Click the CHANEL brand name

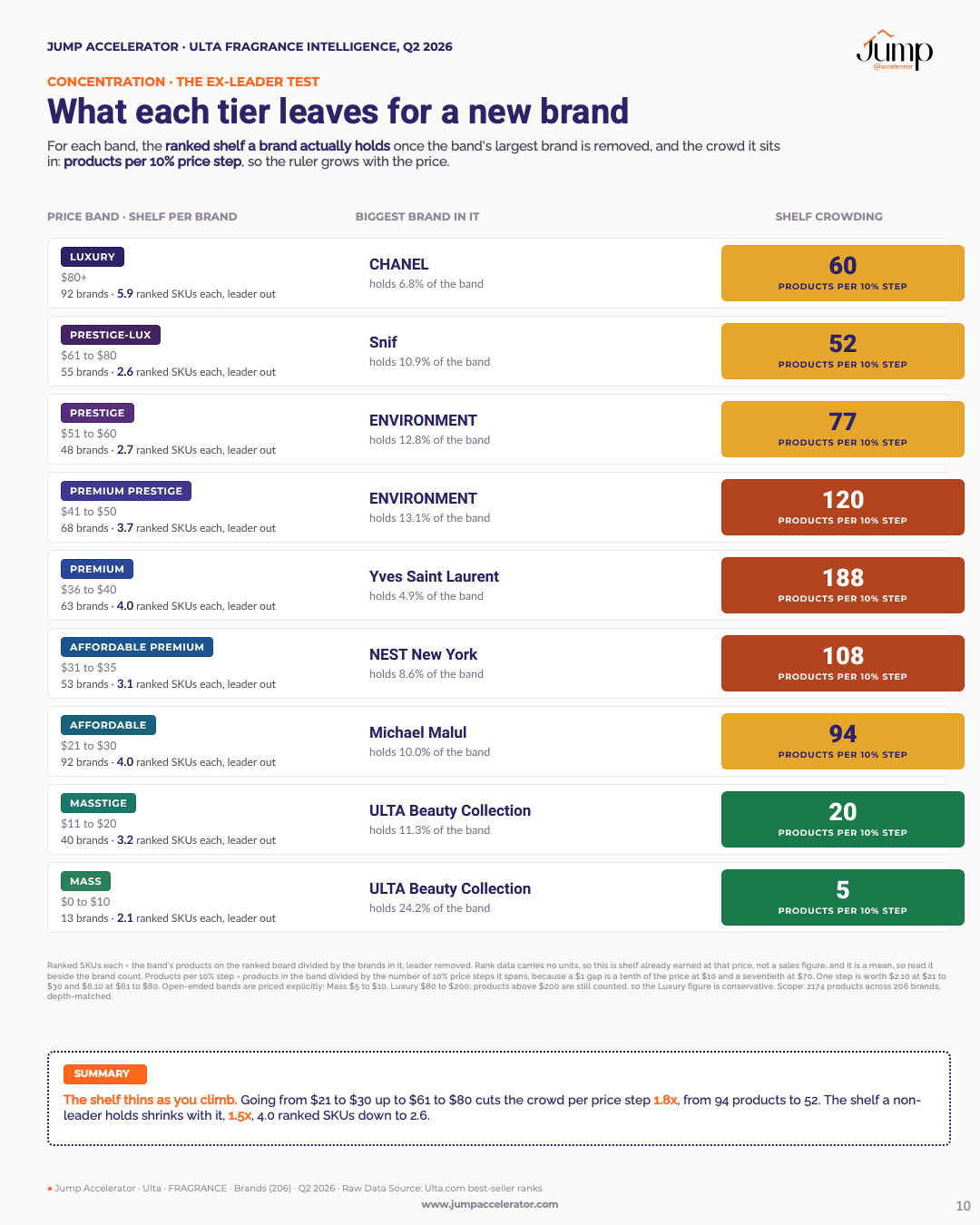click(398, 264)
